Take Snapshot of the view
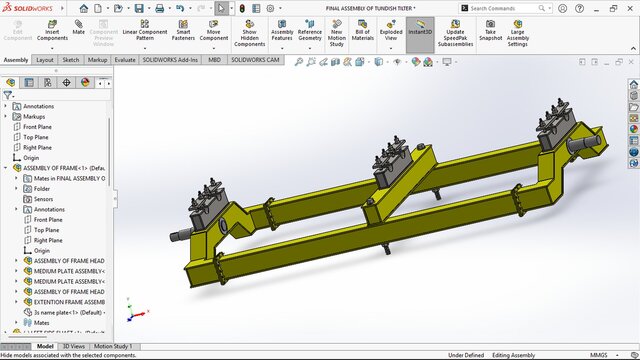640x360 pixels. [490, 30]
